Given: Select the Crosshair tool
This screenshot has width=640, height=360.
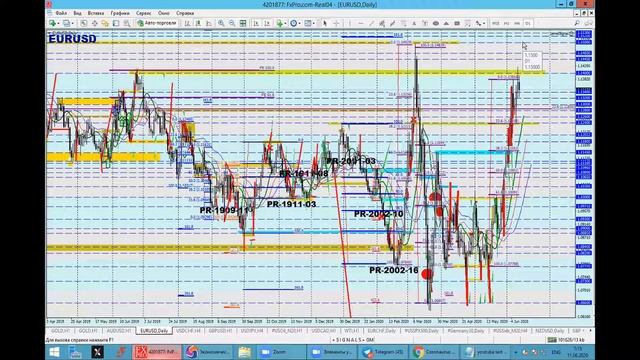Looking at the screenshot, I should (x=336, y=23).
